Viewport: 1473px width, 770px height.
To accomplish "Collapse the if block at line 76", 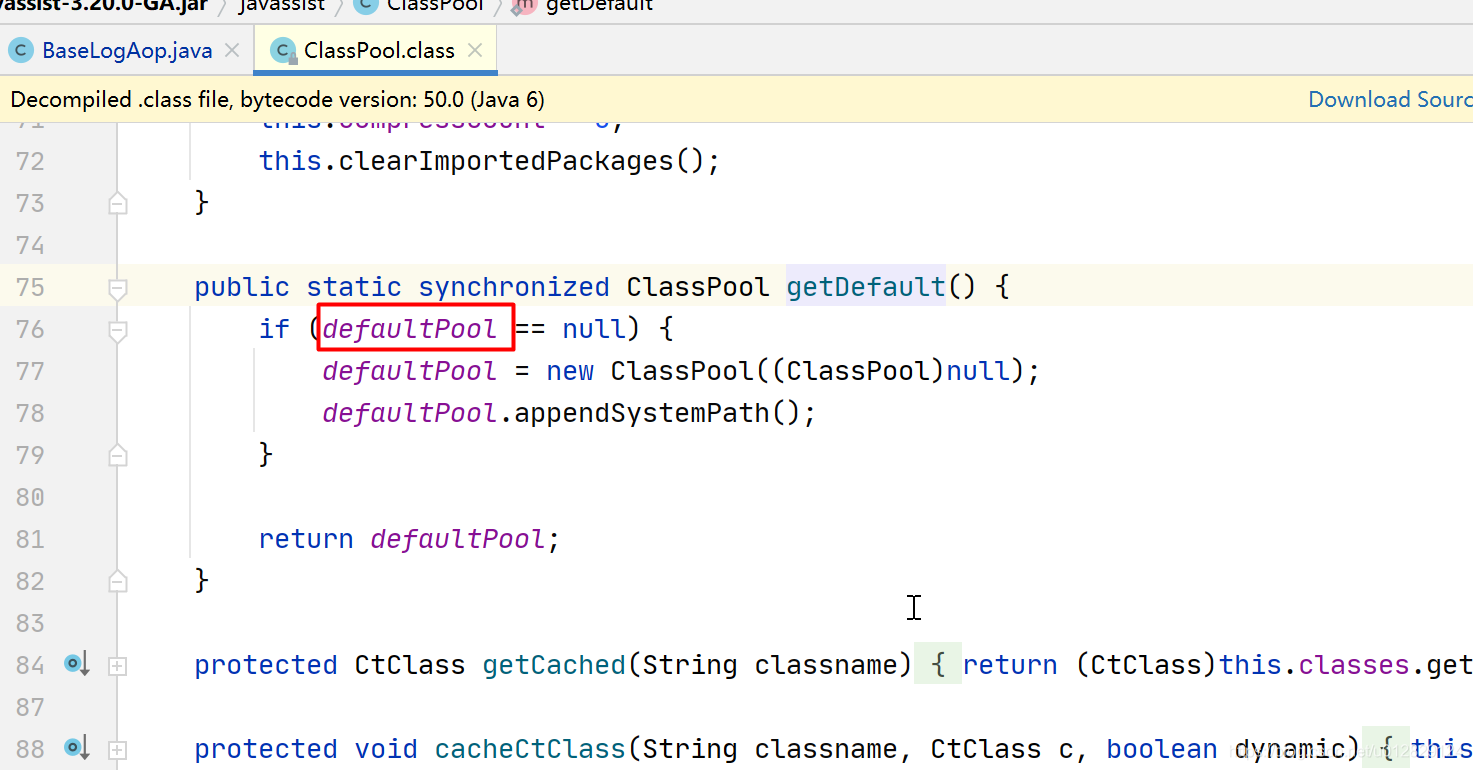I will coord(117,330).
